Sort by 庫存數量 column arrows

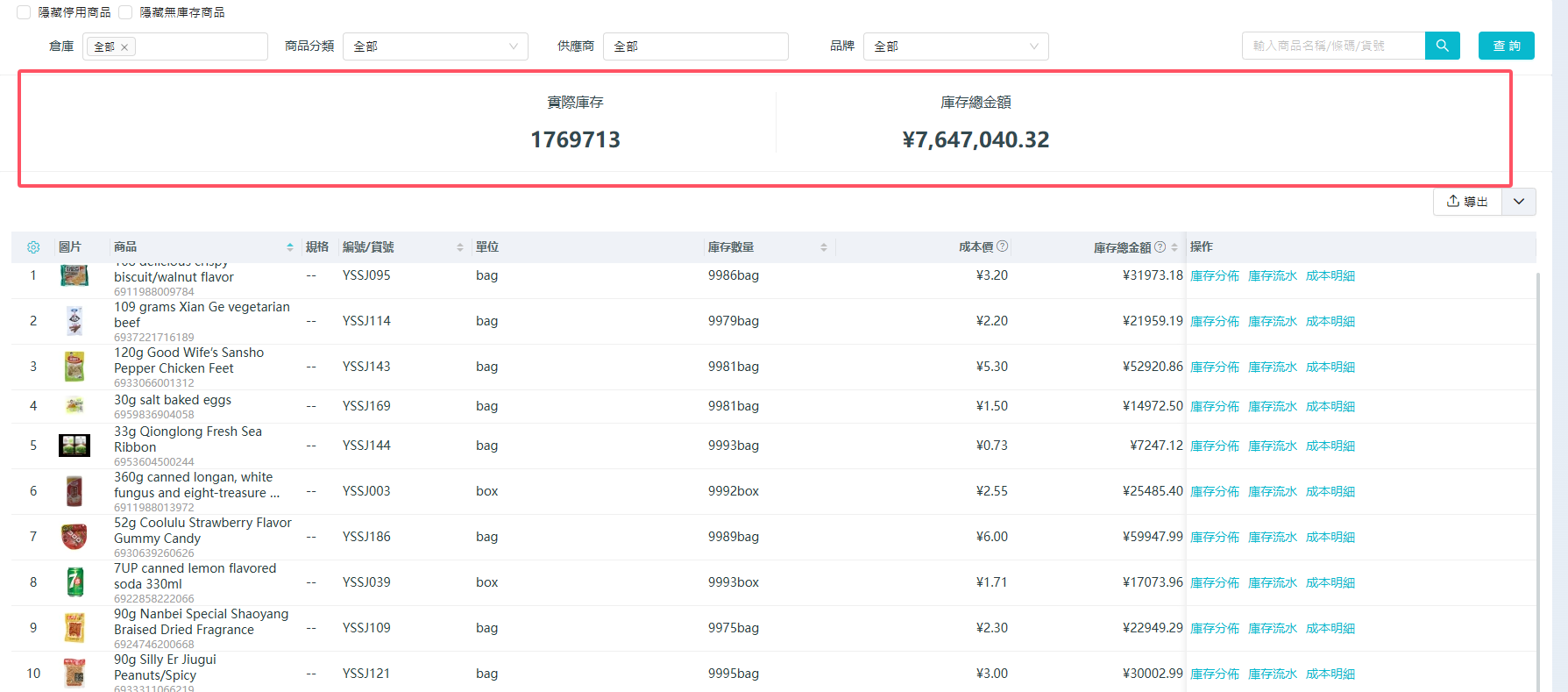(x=824, y=247)
